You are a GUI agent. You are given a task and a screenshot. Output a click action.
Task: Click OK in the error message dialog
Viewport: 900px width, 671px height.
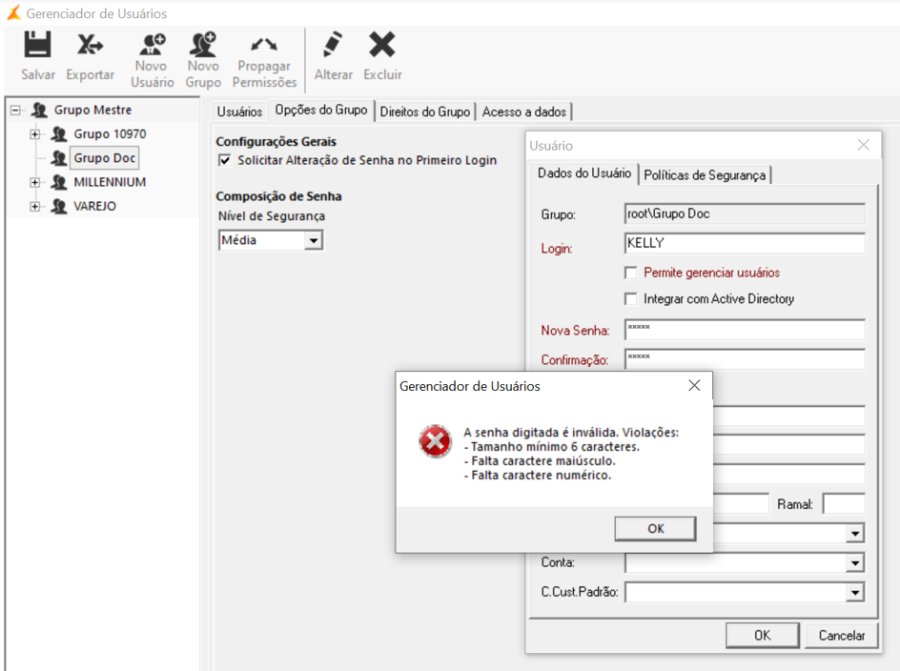[655, 529]
